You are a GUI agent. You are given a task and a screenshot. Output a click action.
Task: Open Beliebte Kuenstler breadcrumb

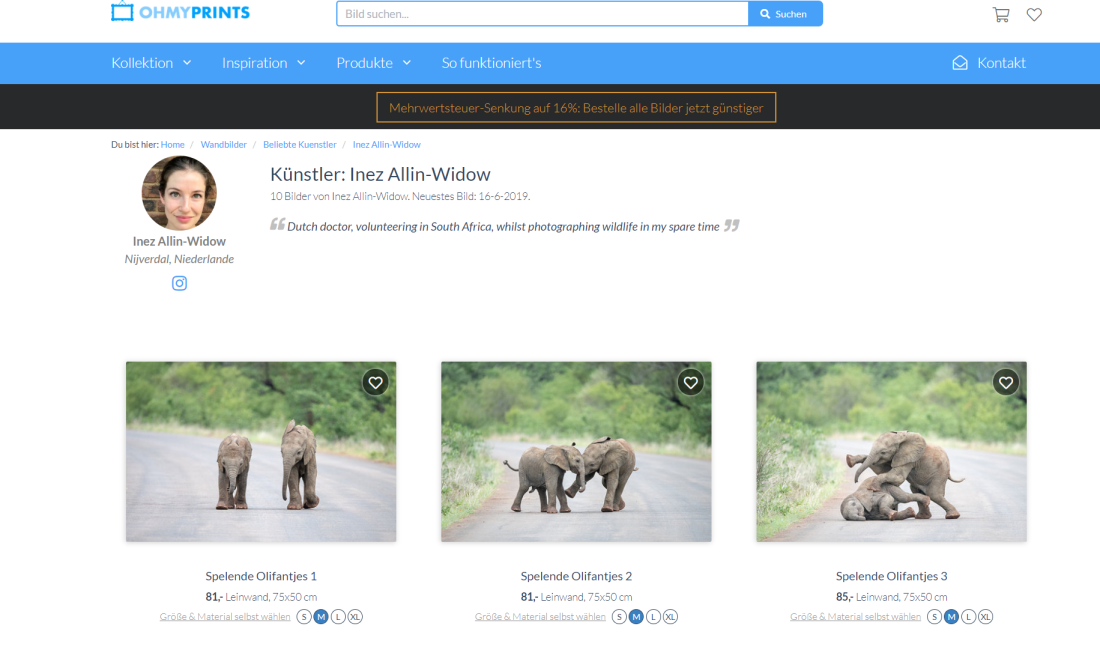pyautogui.click(x=300, y=145)
